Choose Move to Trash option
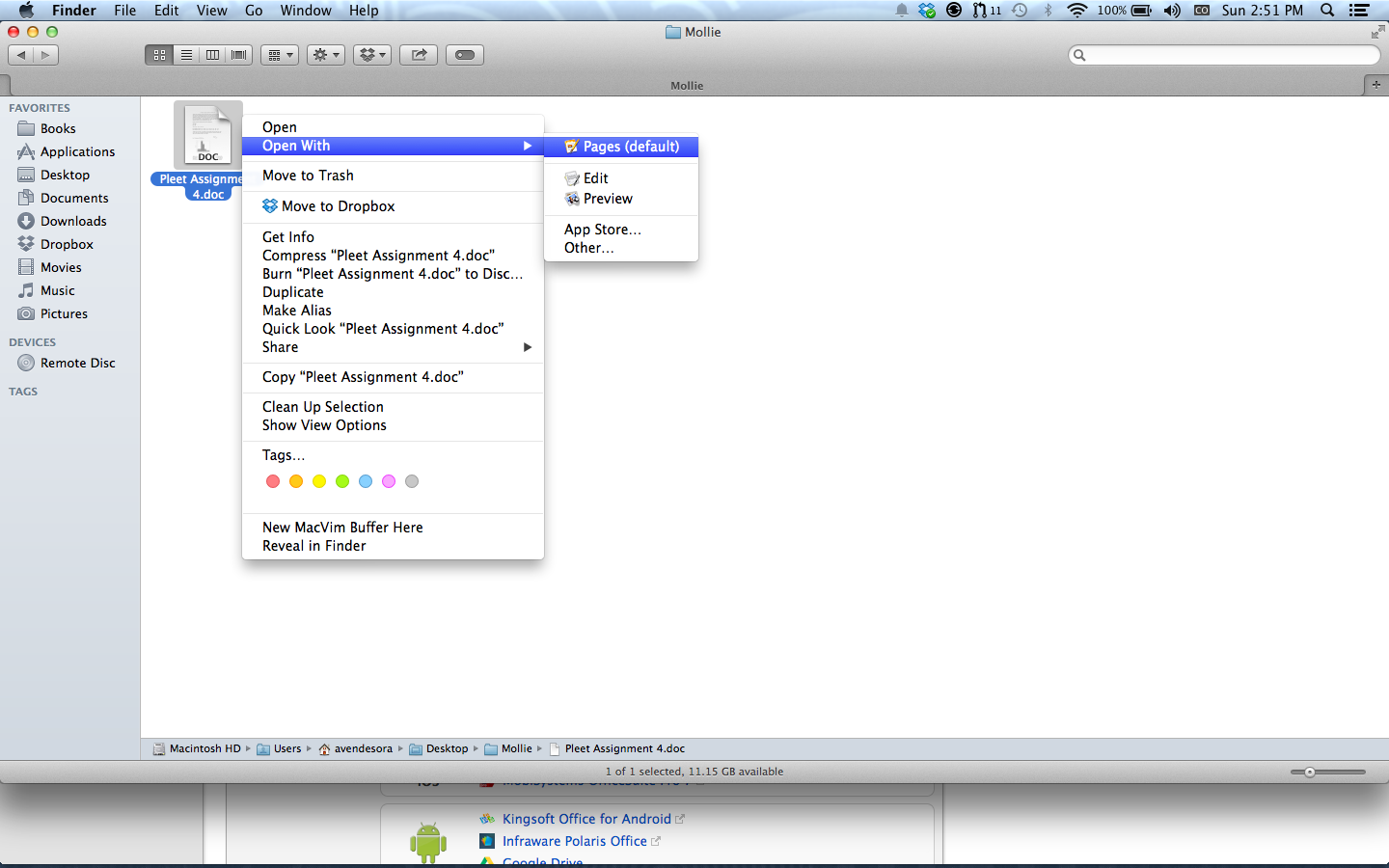This screenshot has height=868, width=1389. [x=308, y=176]
